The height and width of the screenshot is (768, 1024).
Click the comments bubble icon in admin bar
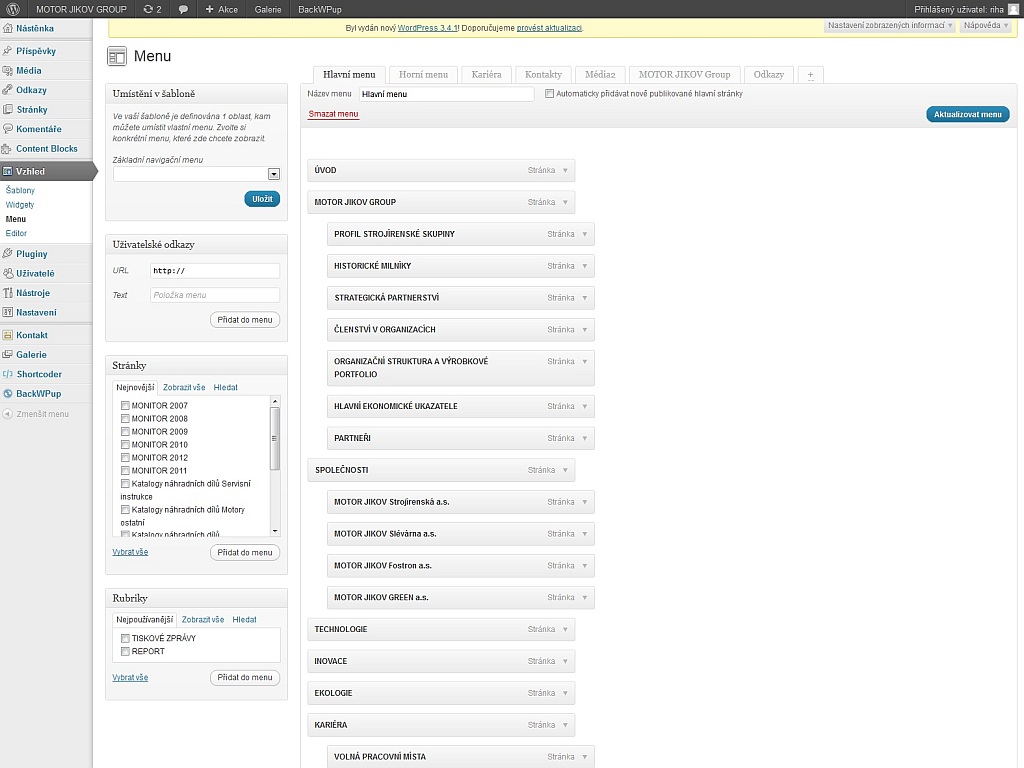183,9
